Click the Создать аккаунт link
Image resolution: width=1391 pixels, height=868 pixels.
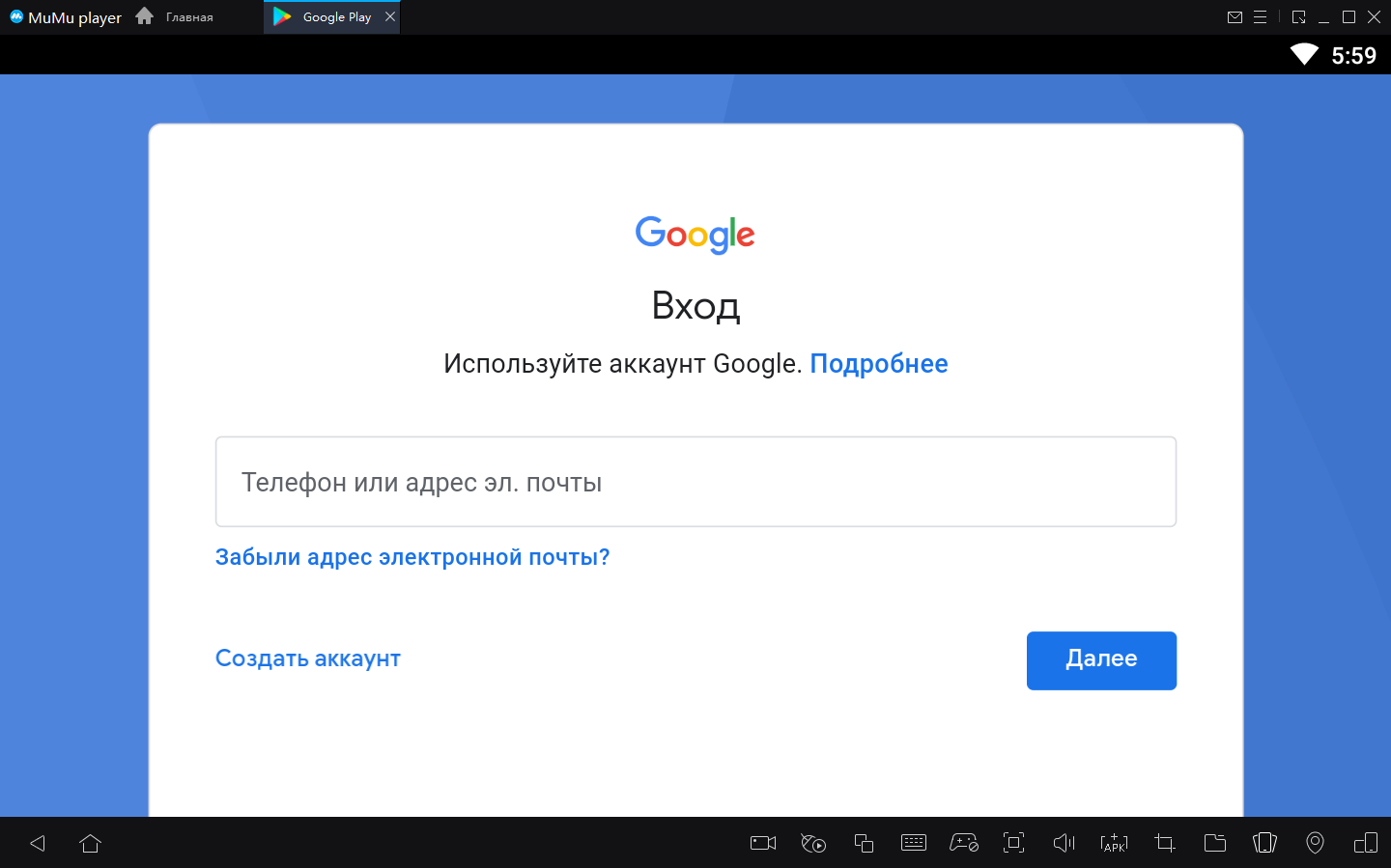click(307, 658)
